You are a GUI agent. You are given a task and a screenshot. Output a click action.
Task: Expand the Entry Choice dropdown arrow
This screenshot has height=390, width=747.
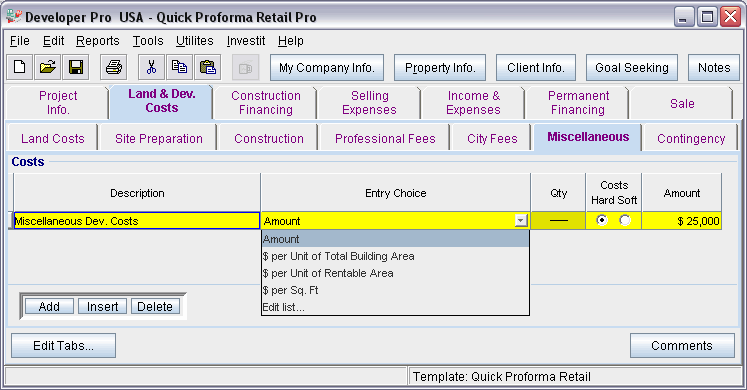click(521, 220)
